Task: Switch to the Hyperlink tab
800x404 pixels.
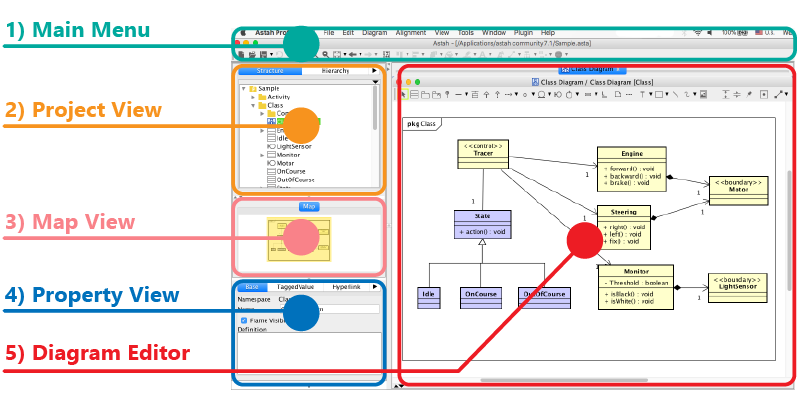Action: (346, 287)
